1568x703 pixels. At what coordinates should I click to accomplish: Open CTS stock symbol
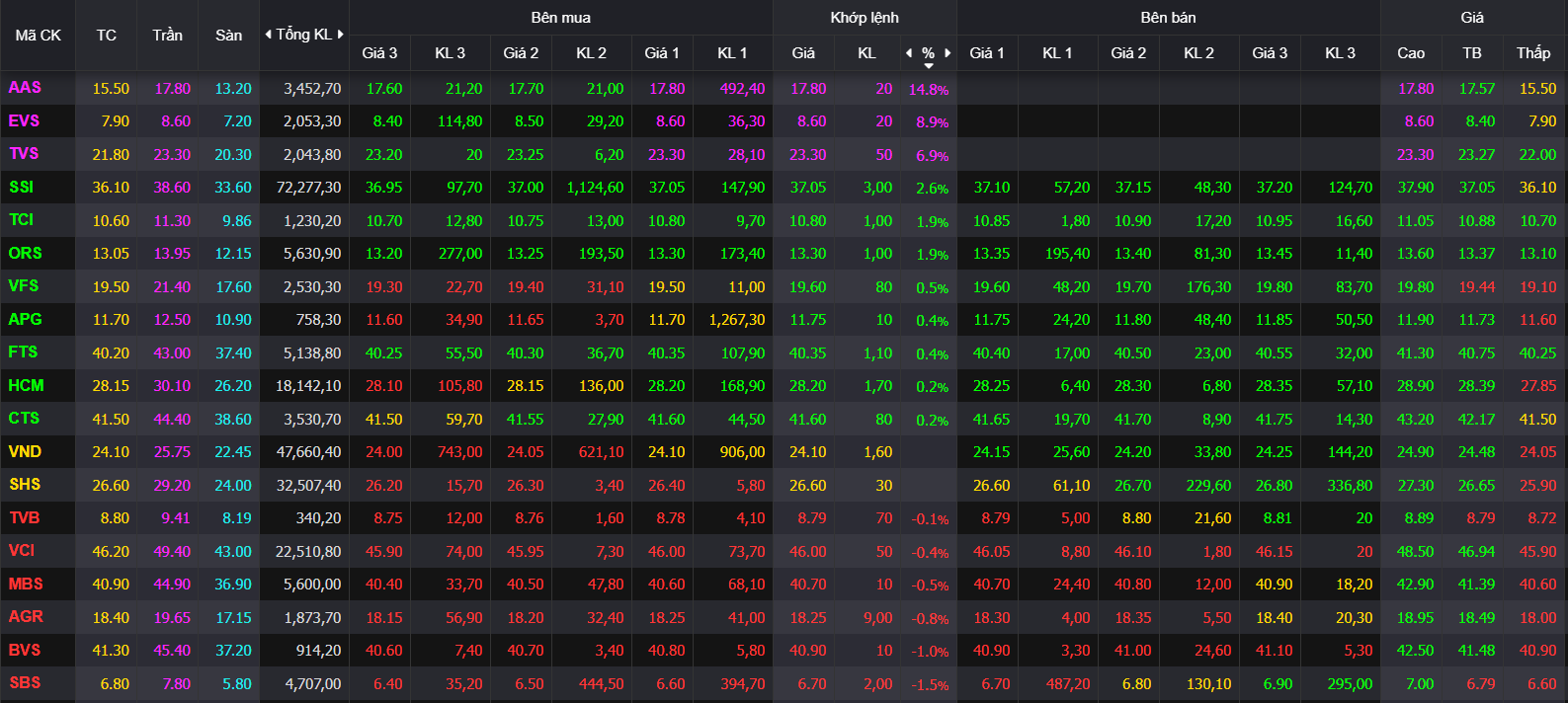coord(24,419)
